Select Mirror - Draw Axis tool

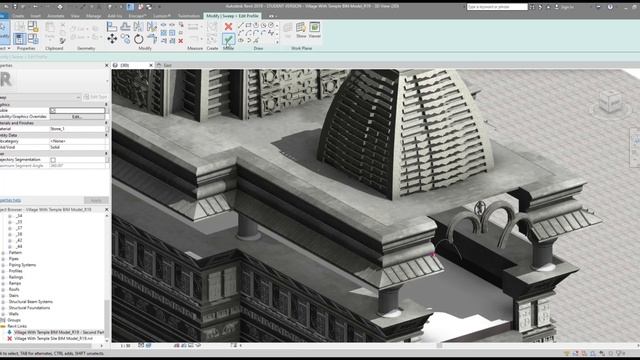[152, 27]
